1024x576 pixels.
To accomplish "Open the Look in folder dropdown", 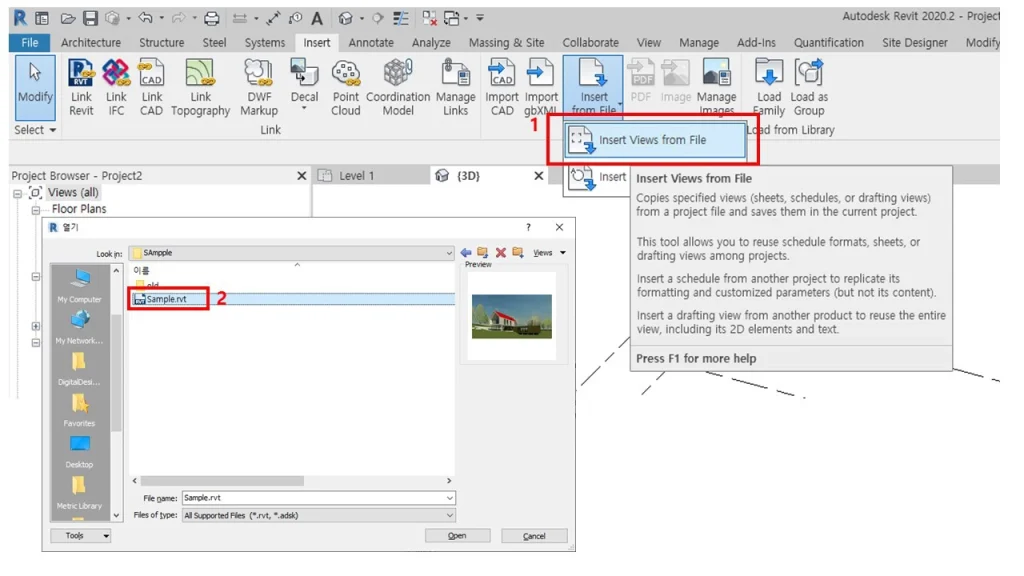I will click(x=449, y=253).
